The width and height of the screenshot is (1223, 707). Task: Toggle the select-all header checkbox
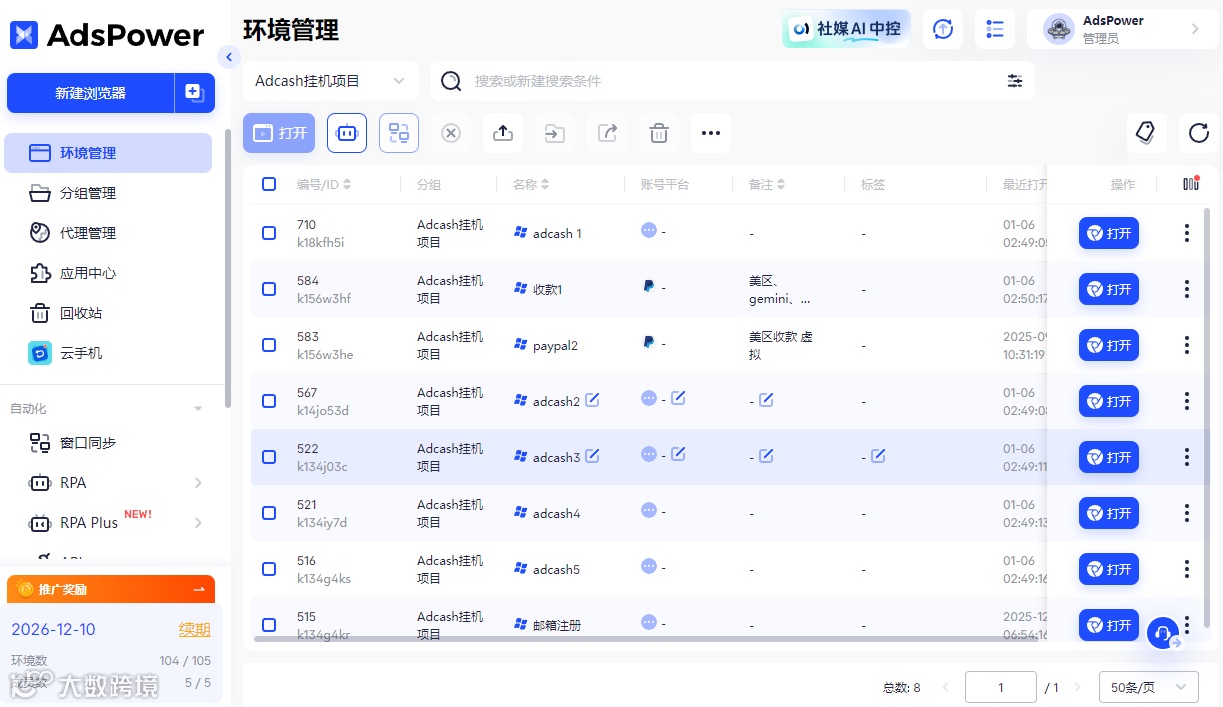(269, 184)
